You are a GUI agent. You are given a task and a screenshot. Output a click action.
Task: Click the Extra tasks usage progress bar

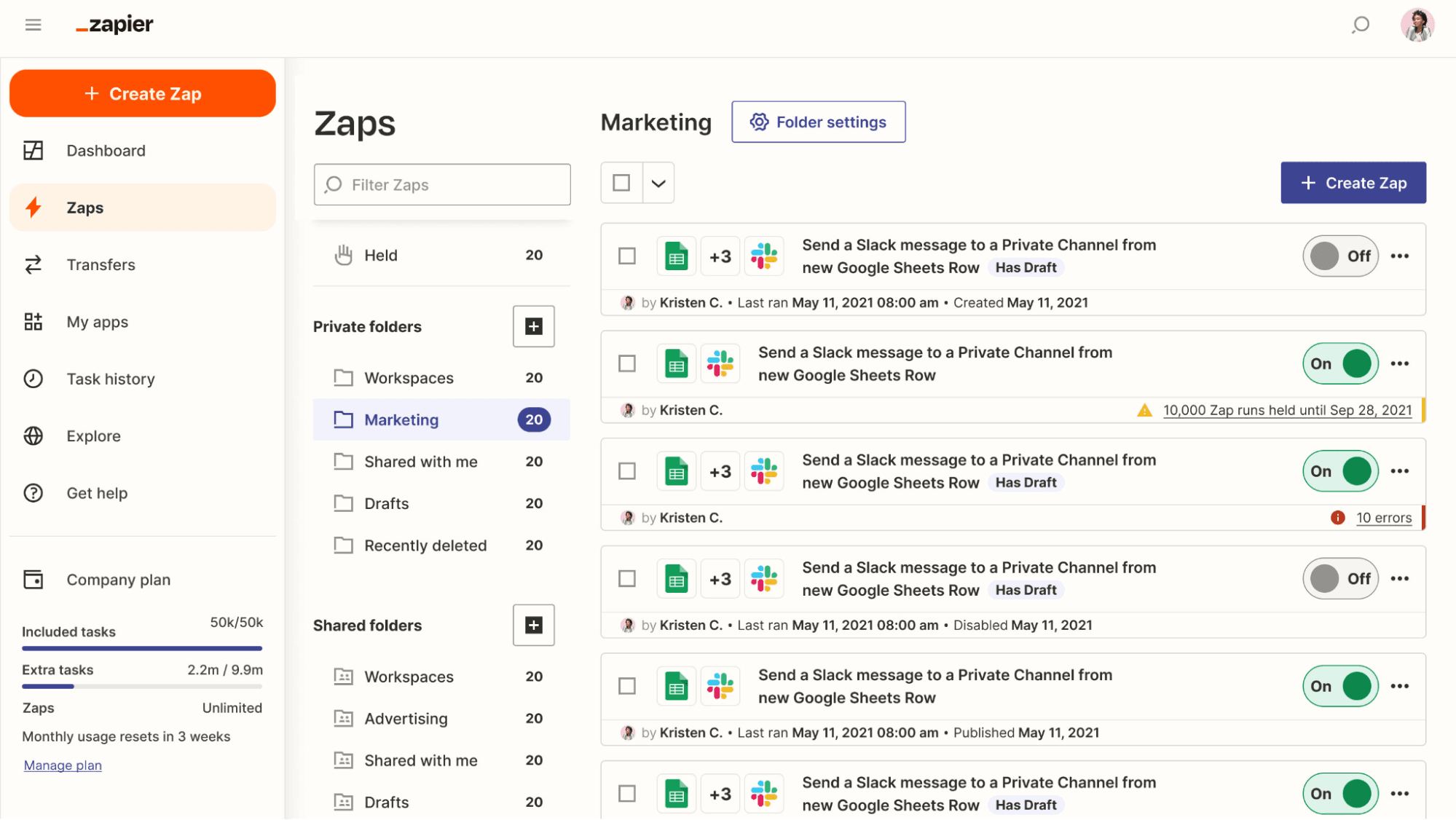tap(142, 685)
